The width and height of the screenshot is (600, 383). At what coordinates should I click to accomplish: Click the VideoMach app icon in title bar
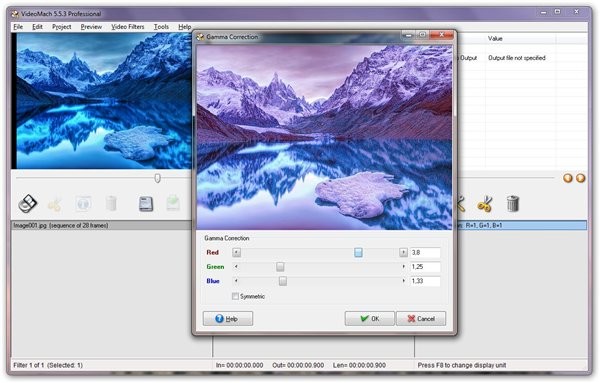click(x=15, y=14)
